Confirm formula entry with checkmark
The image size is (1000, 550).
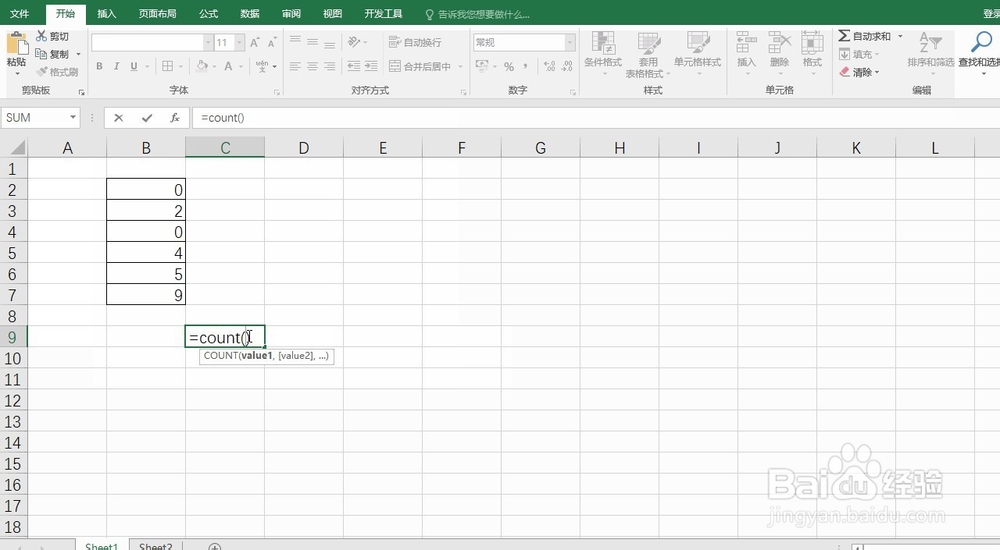click(147, 117)
